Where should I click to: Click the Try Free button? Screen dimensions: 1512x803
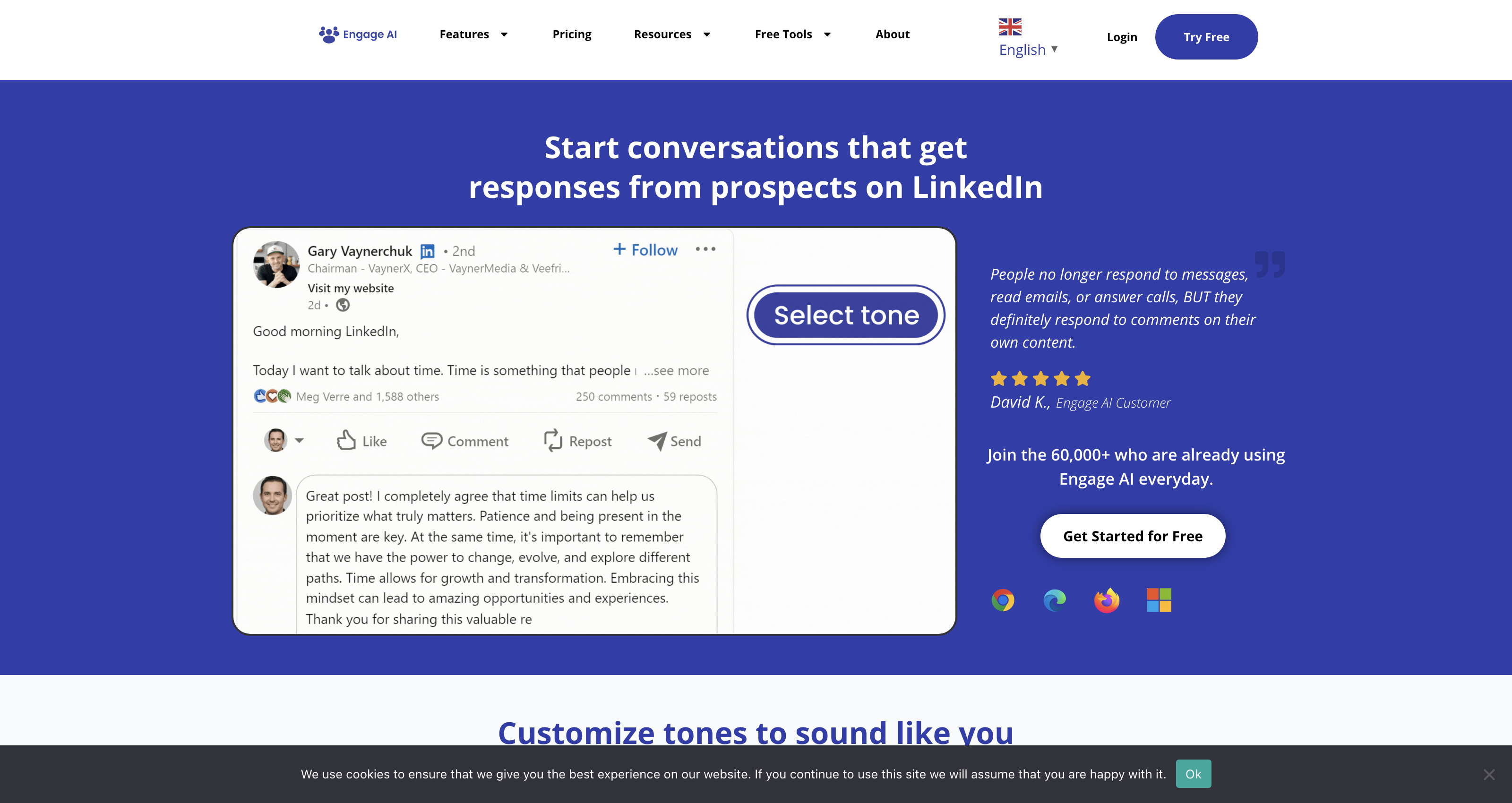click(x=1206, y=36)
